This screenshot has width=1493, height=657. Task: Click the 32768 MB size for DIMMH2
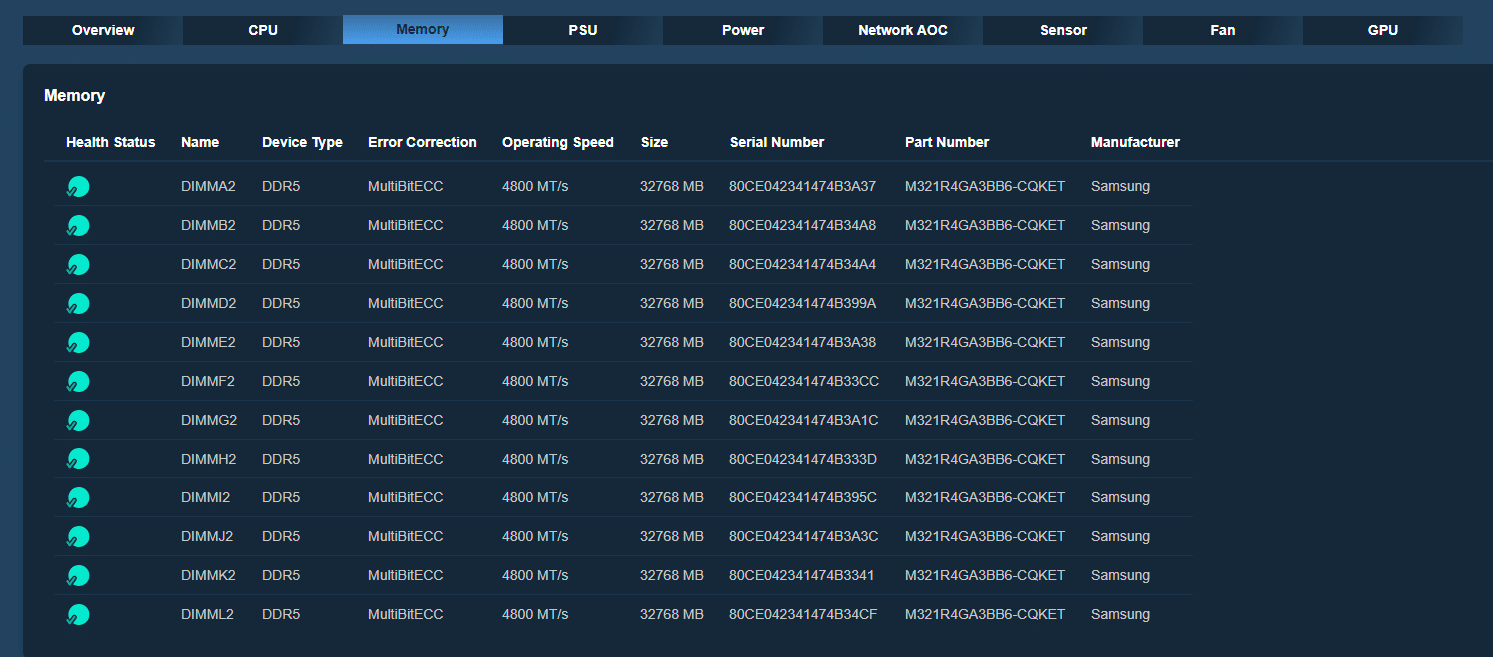[x=672, y=459]
